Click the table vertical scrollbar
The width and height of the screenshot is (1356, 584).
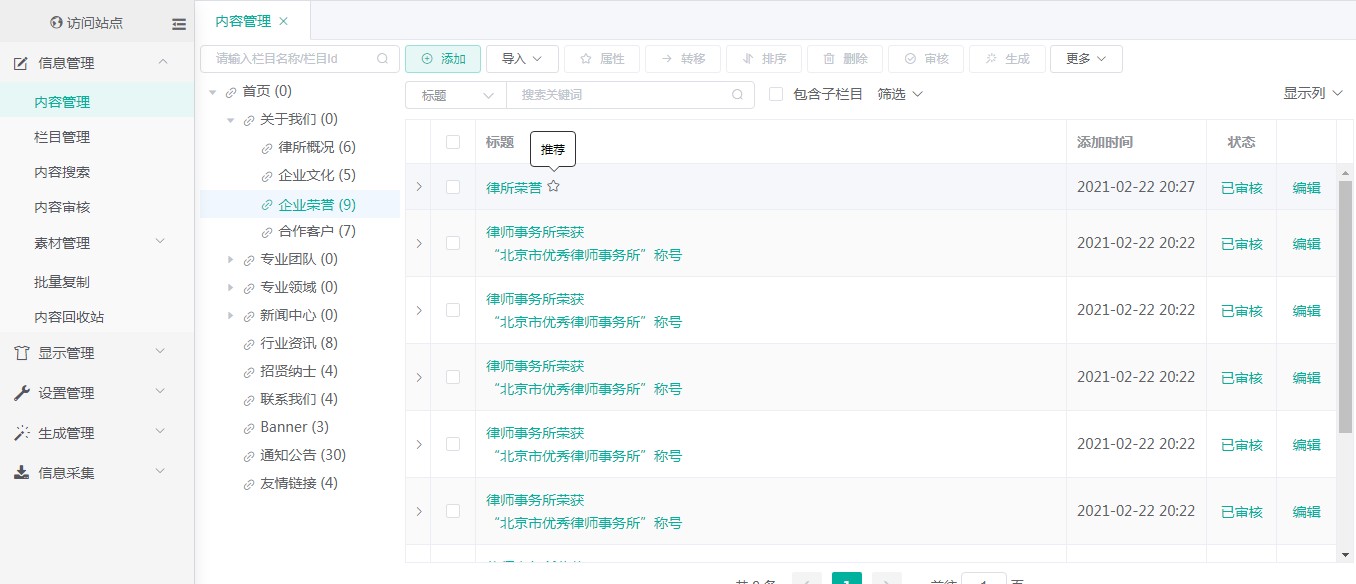click(1345, 300)
